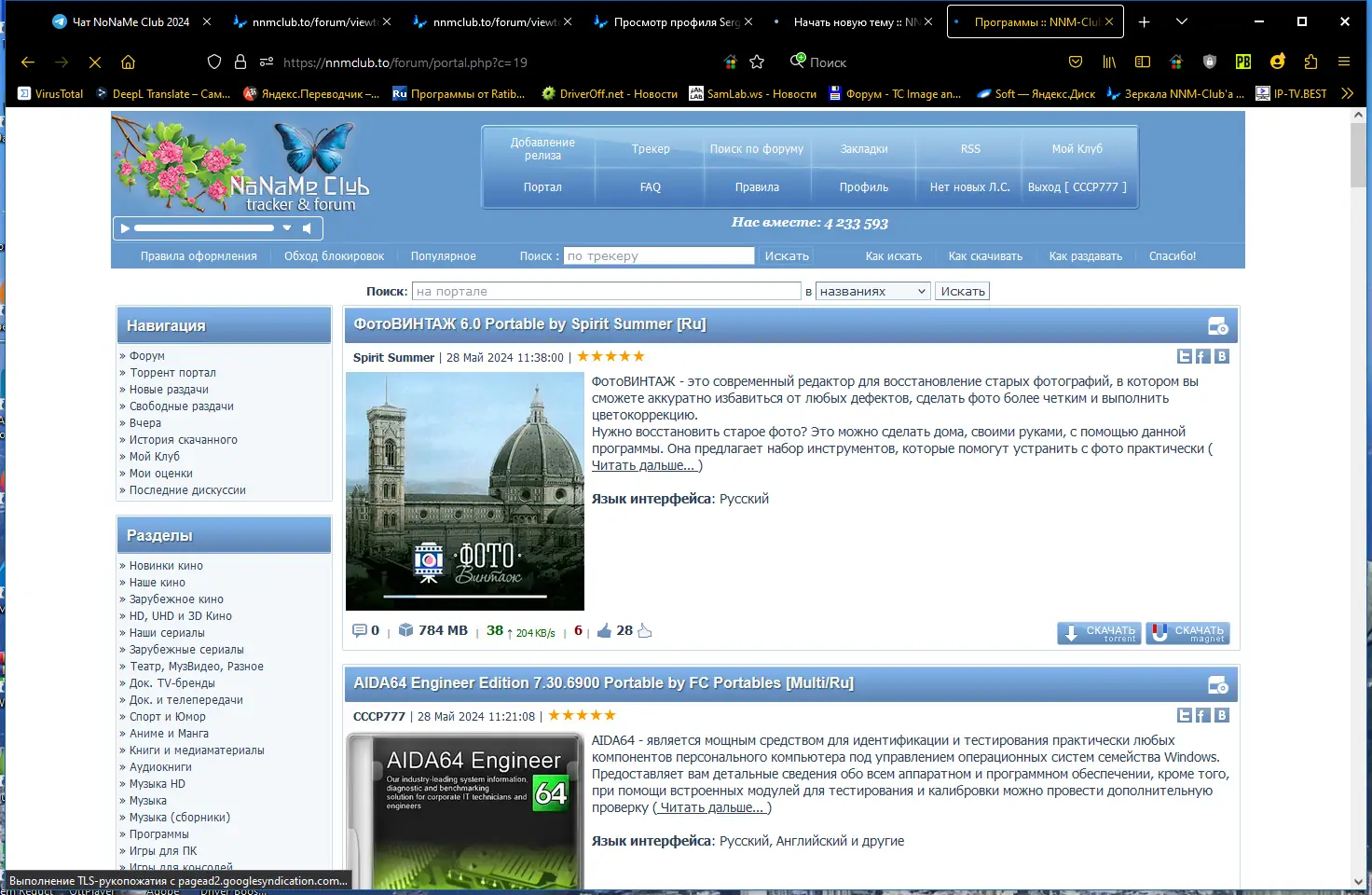Bookmark this page with the star

(x=757, y=62)
